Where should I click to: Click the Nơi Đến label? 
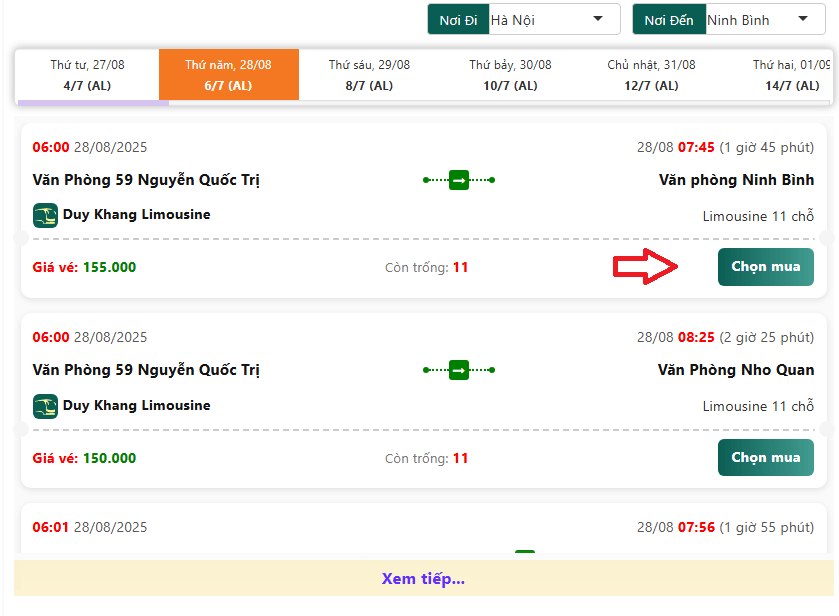click(x=669, y=19)
